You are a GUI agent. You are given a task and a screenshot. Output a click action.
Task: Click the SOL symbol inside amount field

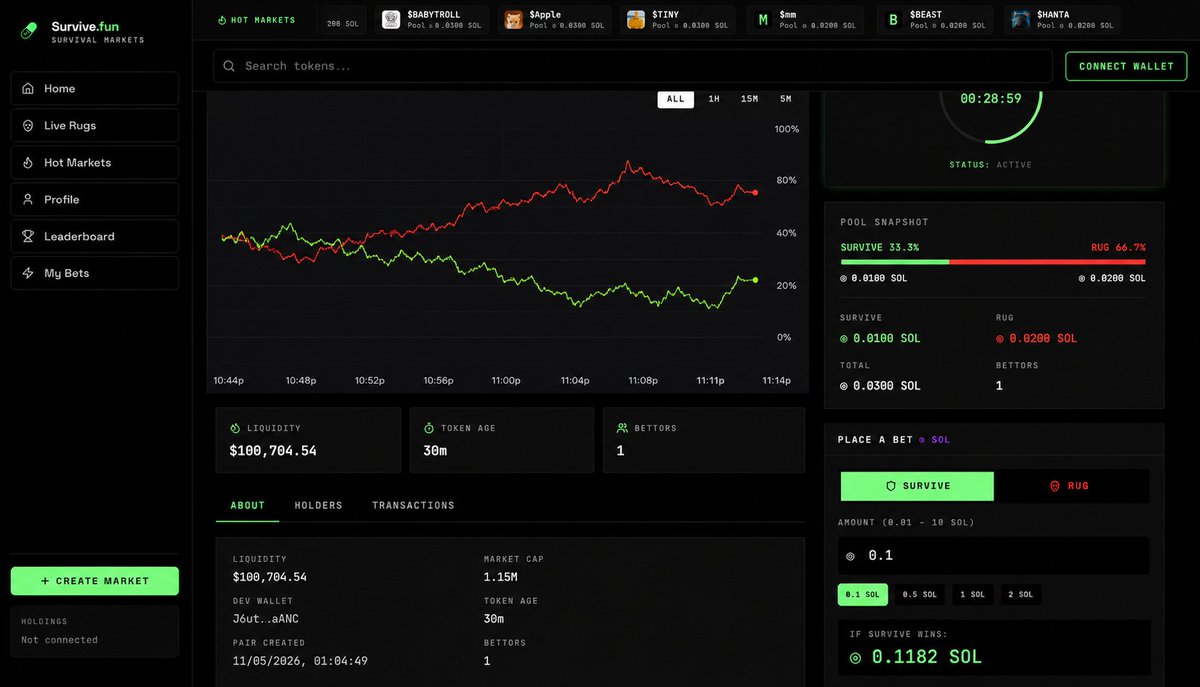[851, 556]
